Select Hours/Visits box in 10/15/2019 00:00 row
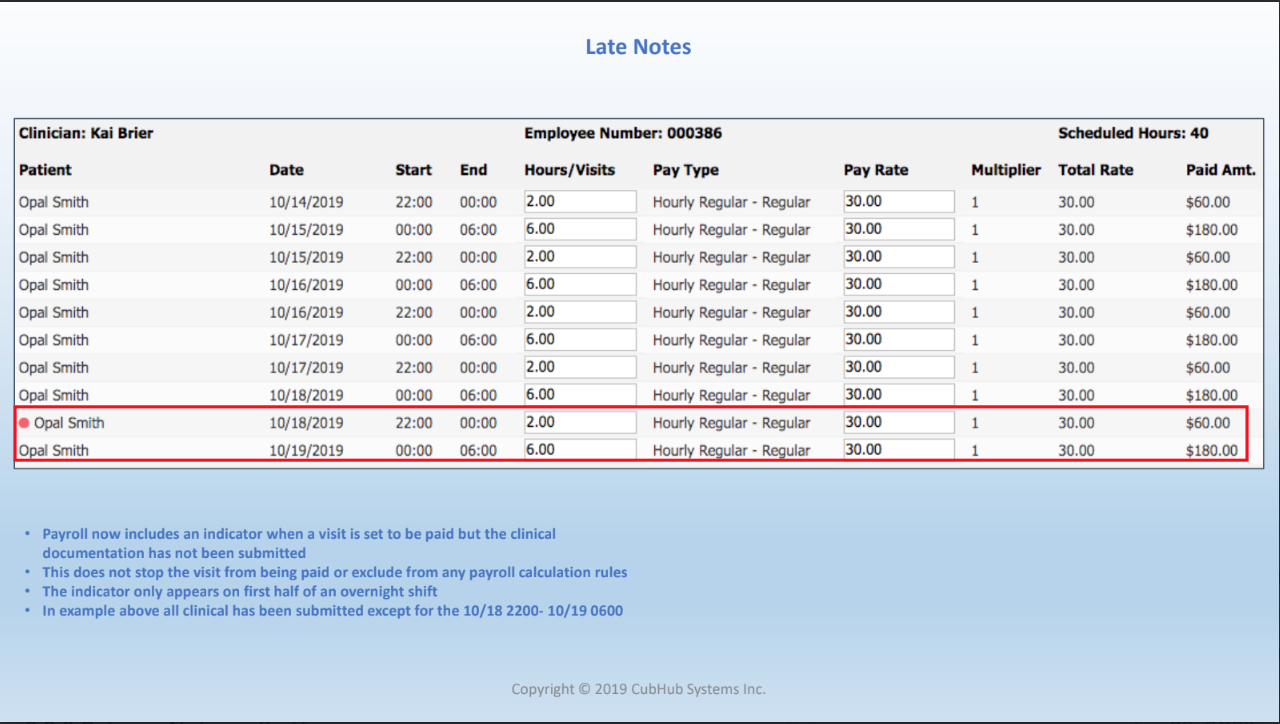Image resolution: width=1280 pixels, height=724 pixels. click(x=580, y=229)
